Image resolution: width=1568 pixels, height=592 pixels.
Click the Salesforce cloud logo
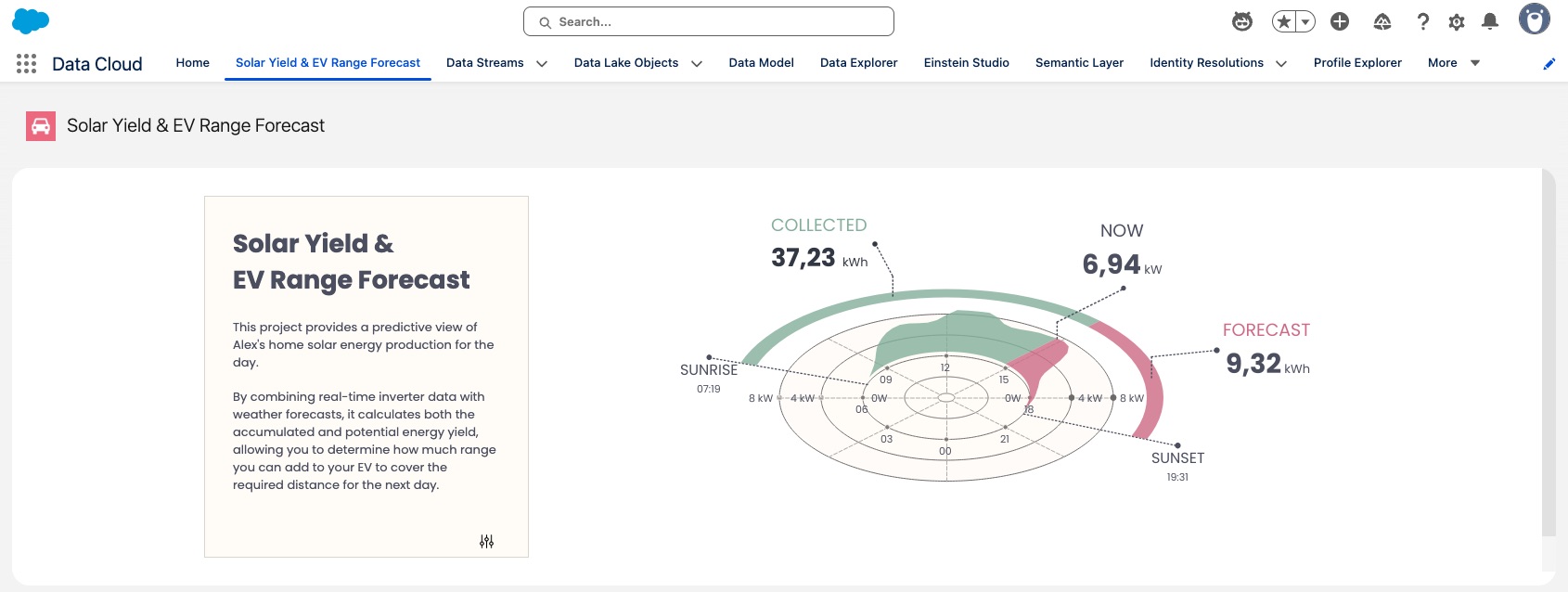[x=31, y=20]
